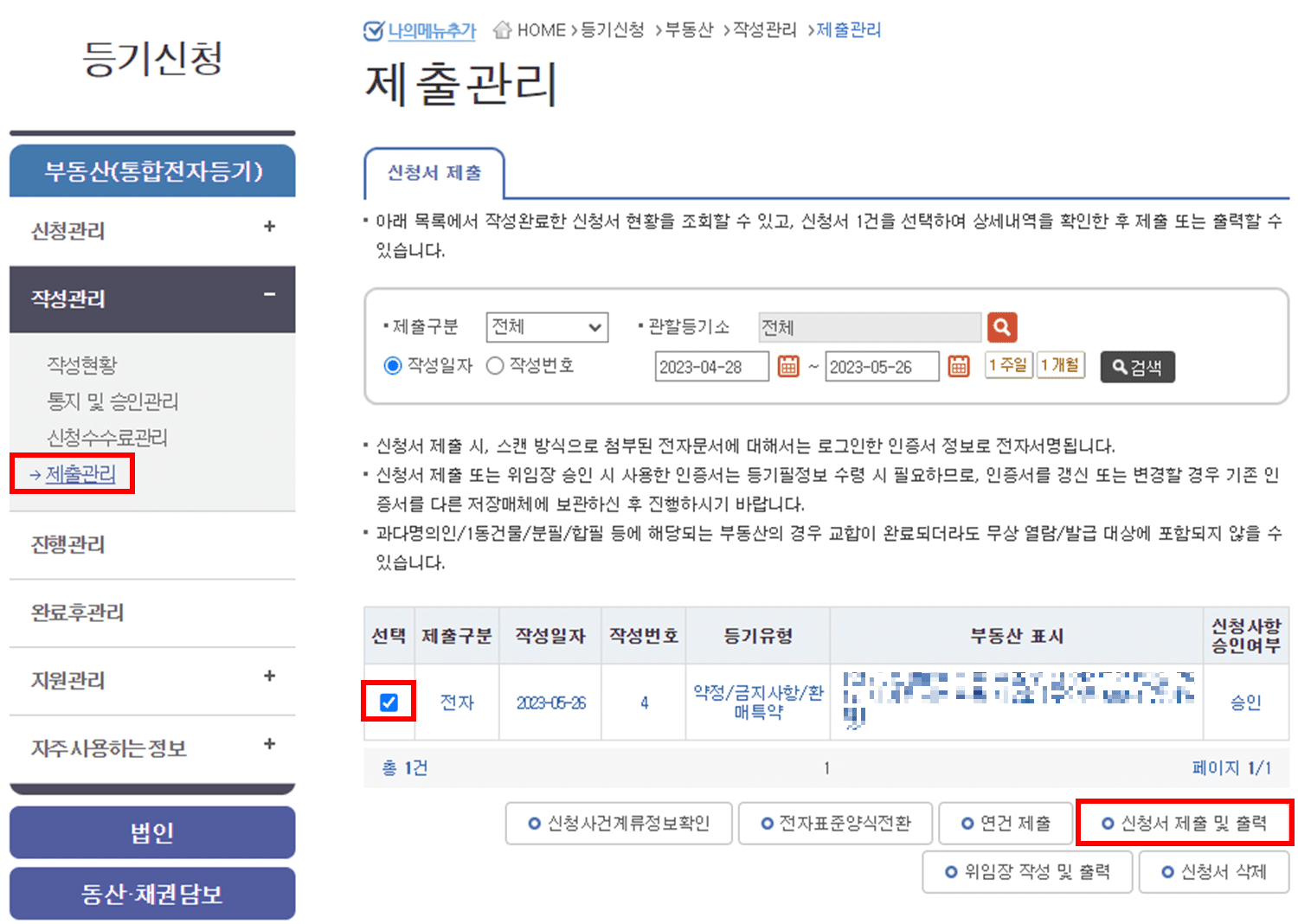Expand the 신청관리 plus expander
Image resolution: width=1298 pixels, height=924 pixels.
[269, 227]
